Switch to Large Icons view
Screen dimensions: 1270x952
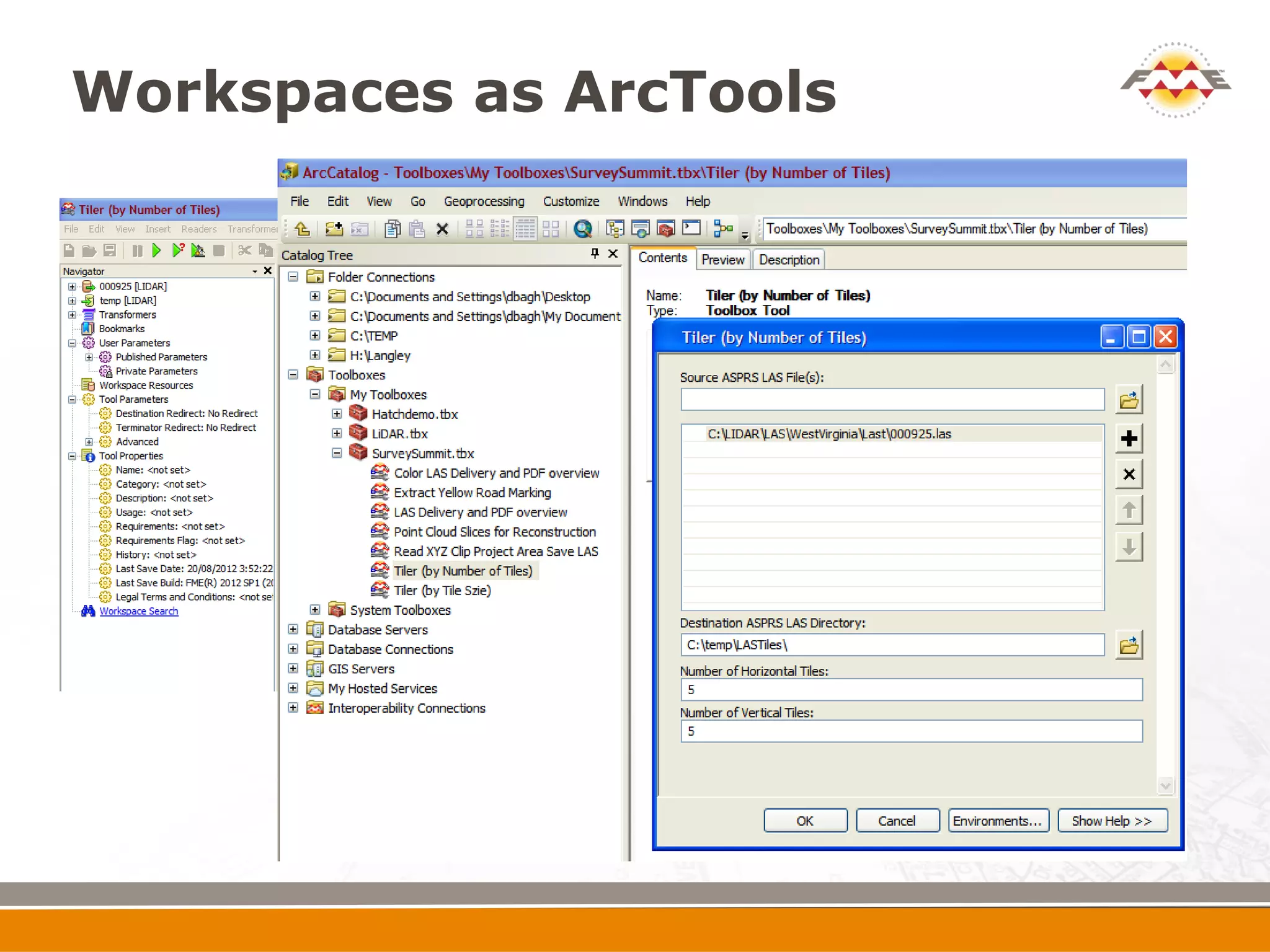pos(474,229)
